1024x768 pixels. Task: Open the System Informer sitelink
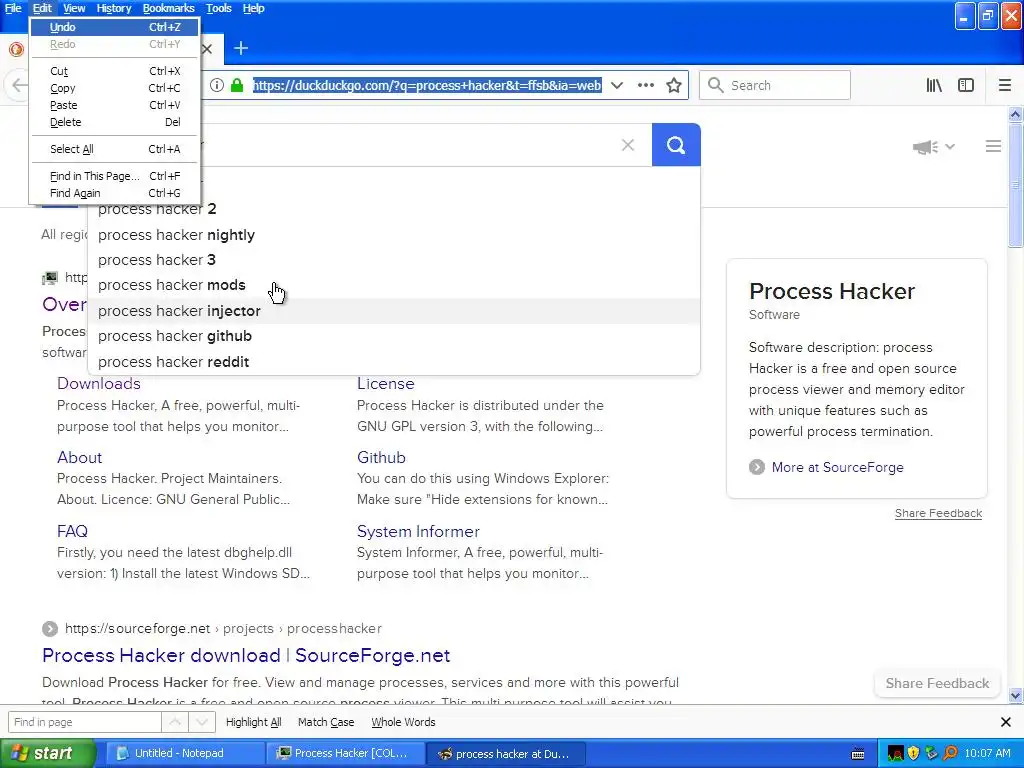pos(418,532)
